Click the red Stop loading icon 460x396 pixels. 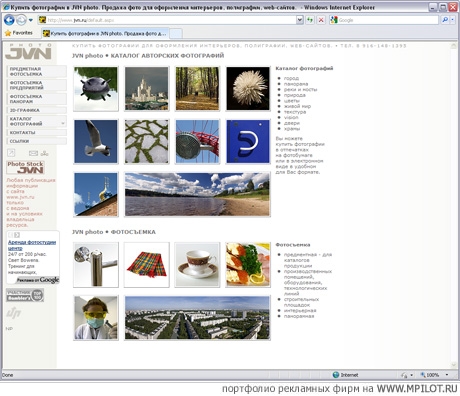coord(321,20)
